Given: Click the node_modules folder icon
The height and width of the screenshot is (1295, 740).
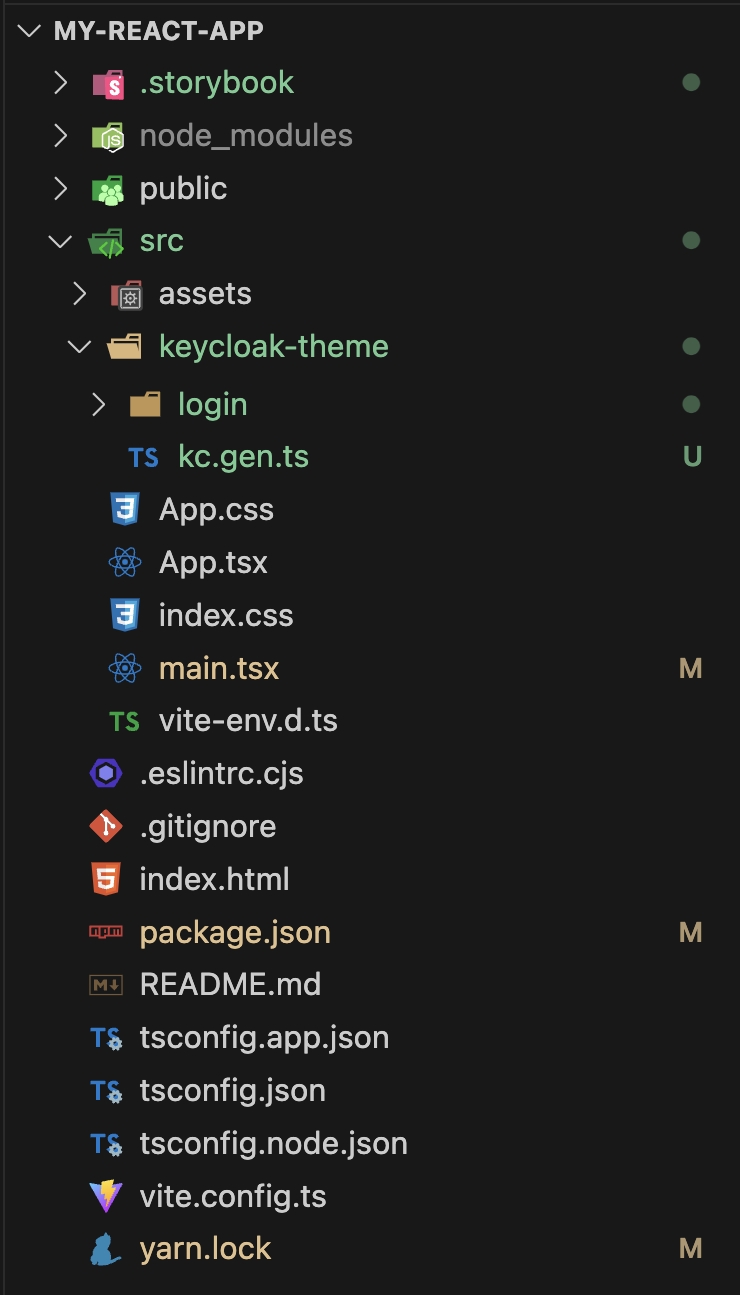Looking at the screenshot, I should click(x=107, y=136).
